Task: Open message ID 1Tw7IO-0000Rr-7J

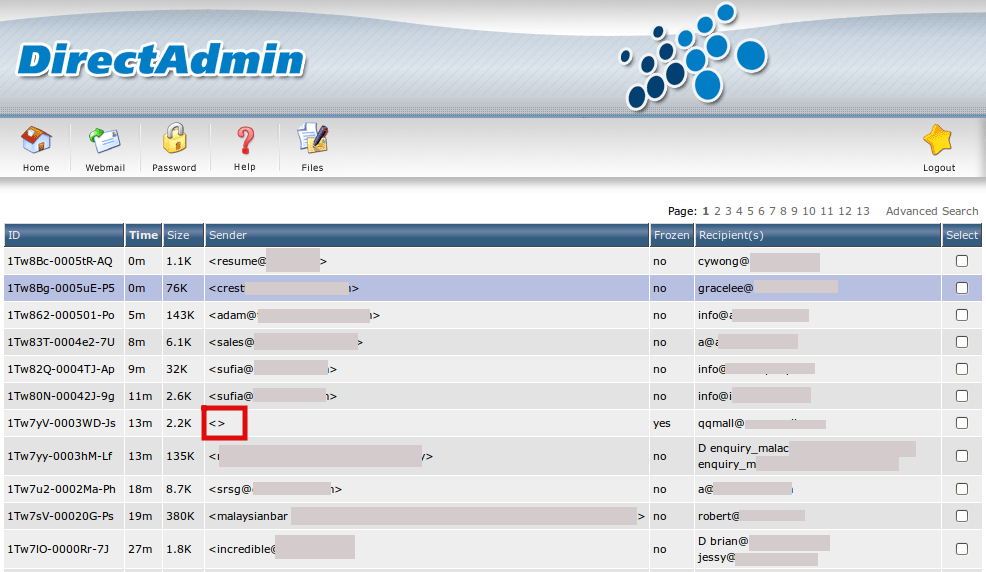Action: tap(58, 549)
